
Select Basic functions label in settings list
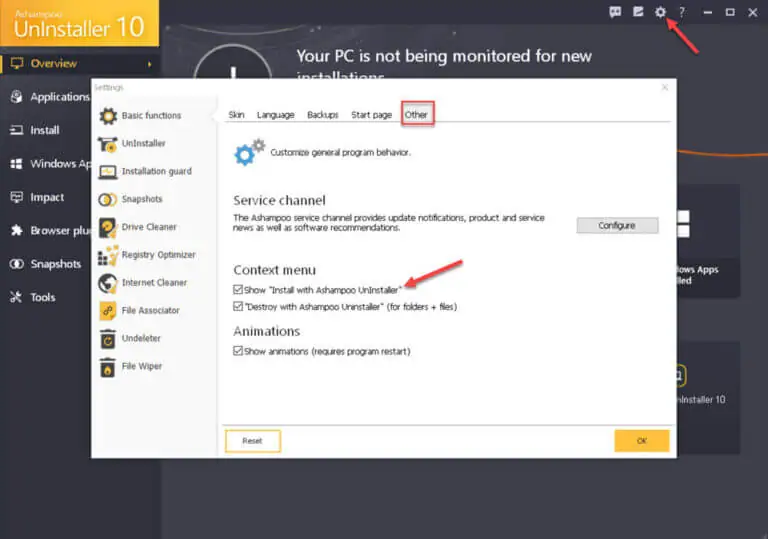tap(151, 116)
